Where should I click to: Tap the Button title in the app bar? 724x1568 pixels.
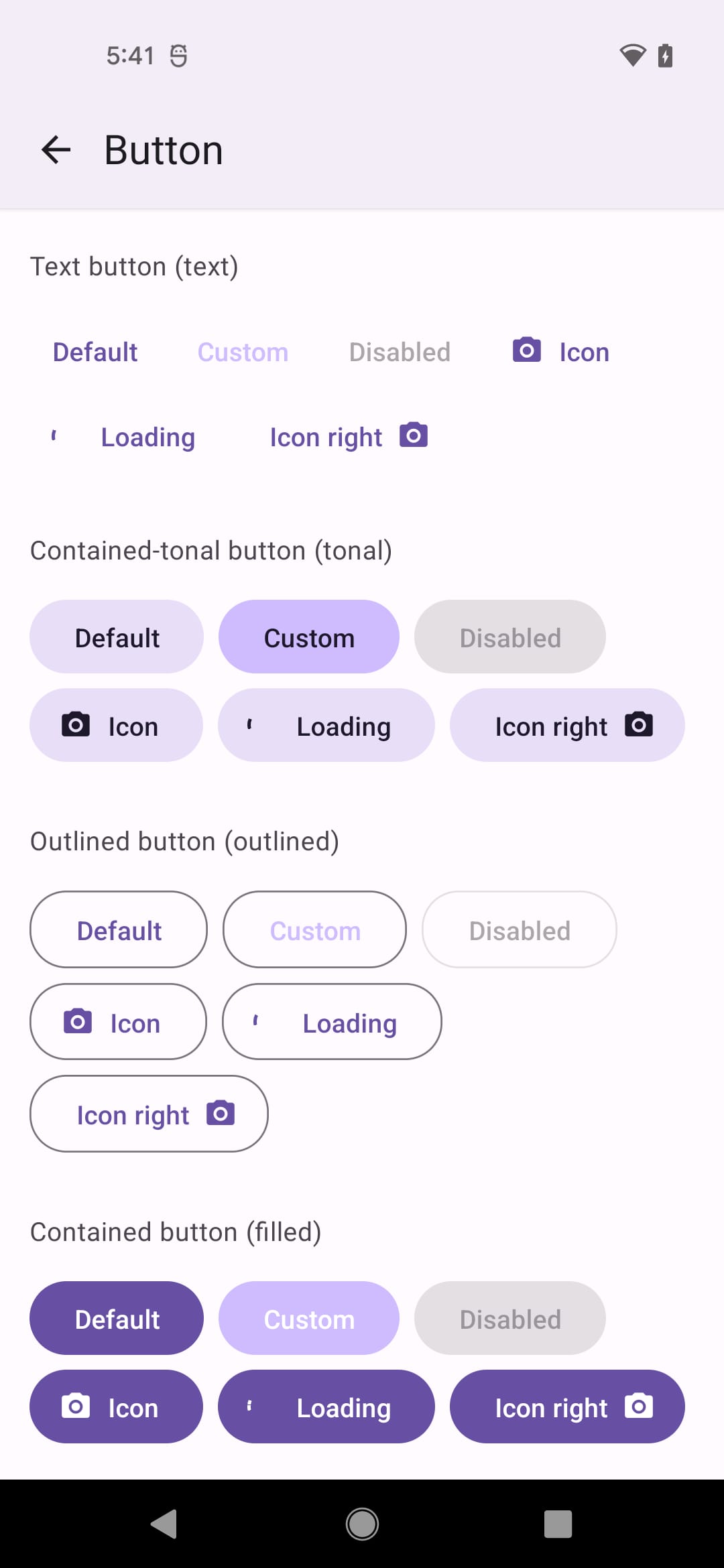pyautogui.click(x=163, y=149)
